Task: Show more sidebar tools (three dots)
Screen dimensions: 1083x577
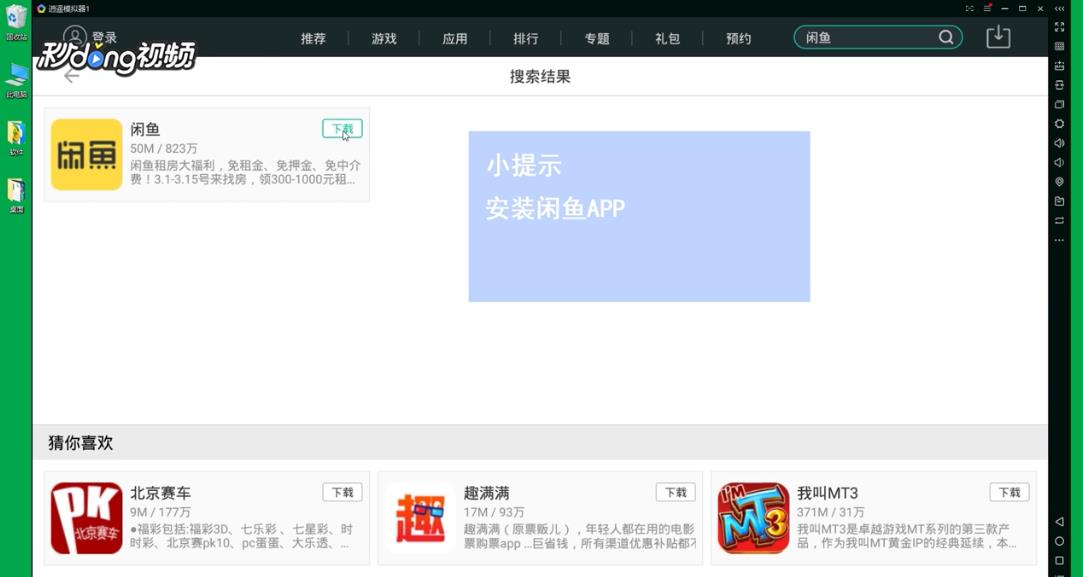Action: point(1059,240)
